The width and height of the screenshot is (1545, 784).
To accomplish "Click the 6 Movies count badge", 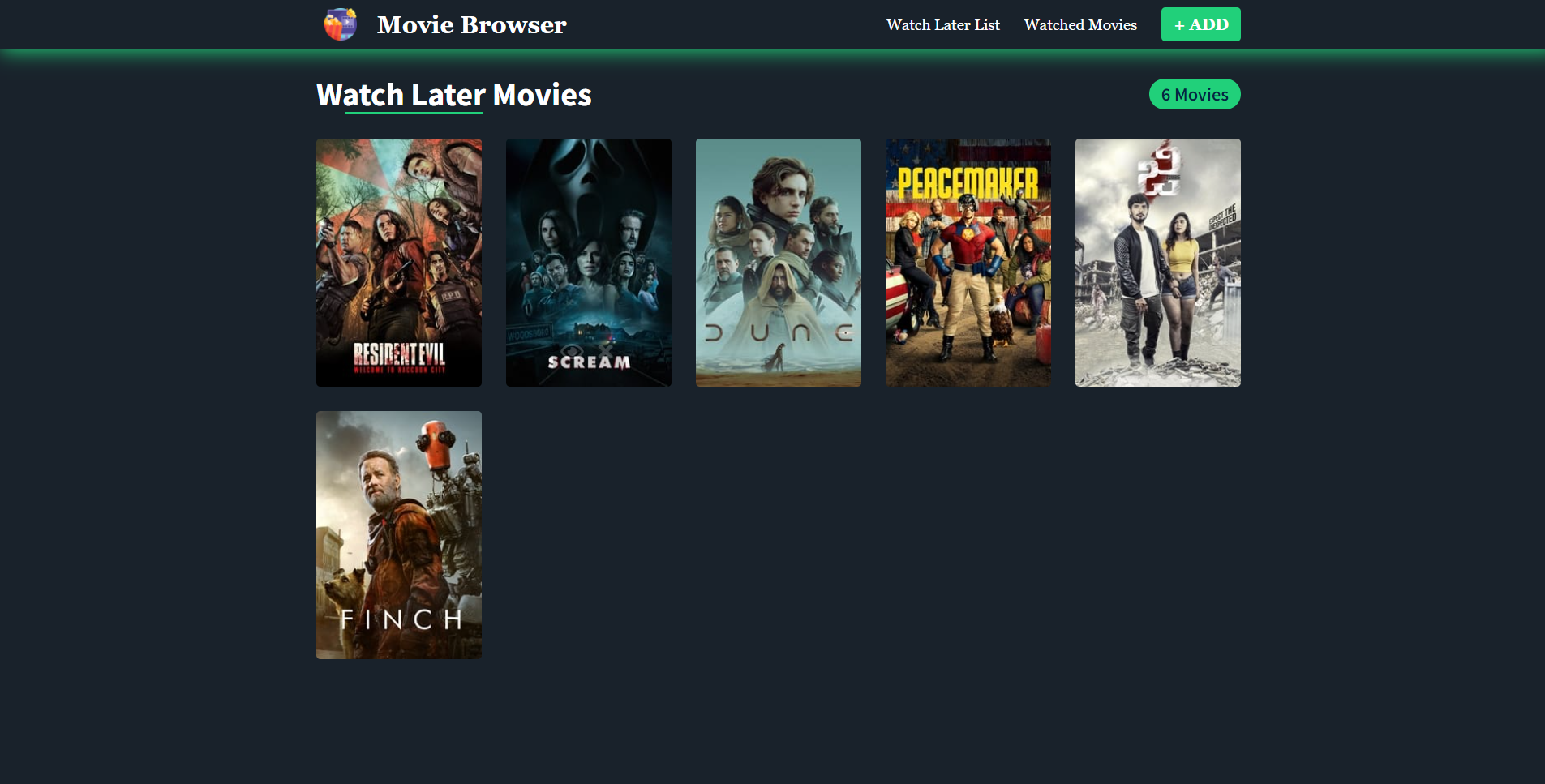I will point(1195,94).
